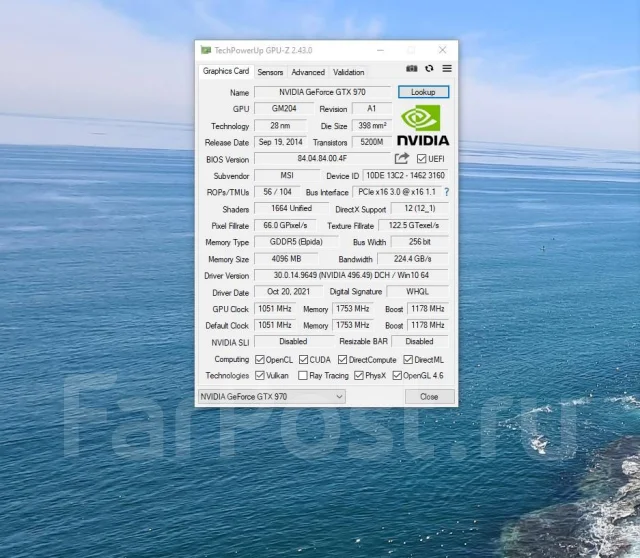Click the Lookup button
Viewport: 640px width, 558px height.
click(x=423, y=92)
